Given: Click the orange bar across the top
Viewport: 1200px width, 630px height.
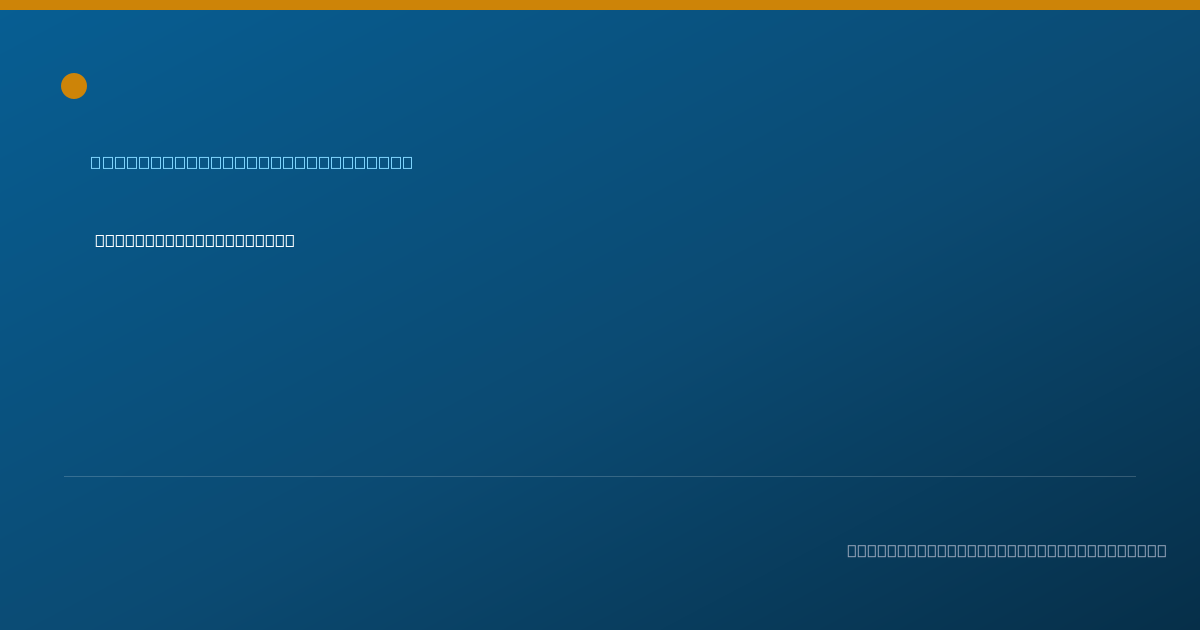Looking at the screenshot, I should click(x=600, y=5).
